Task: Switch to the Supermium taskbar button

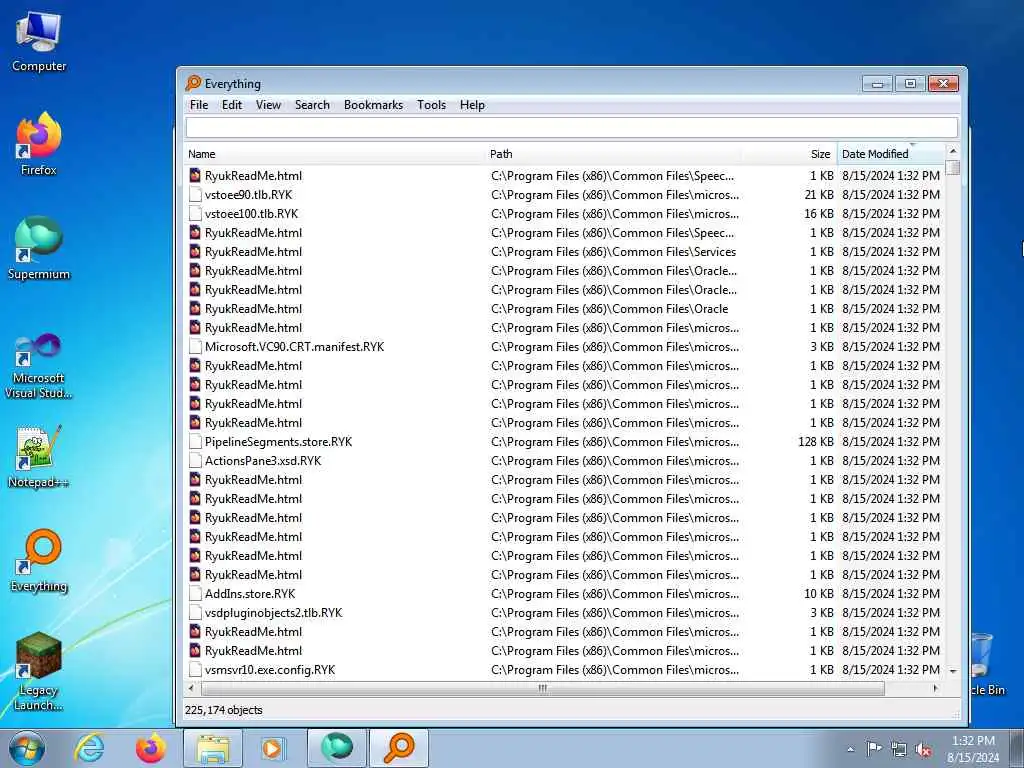Action: [x=336, y=748]
